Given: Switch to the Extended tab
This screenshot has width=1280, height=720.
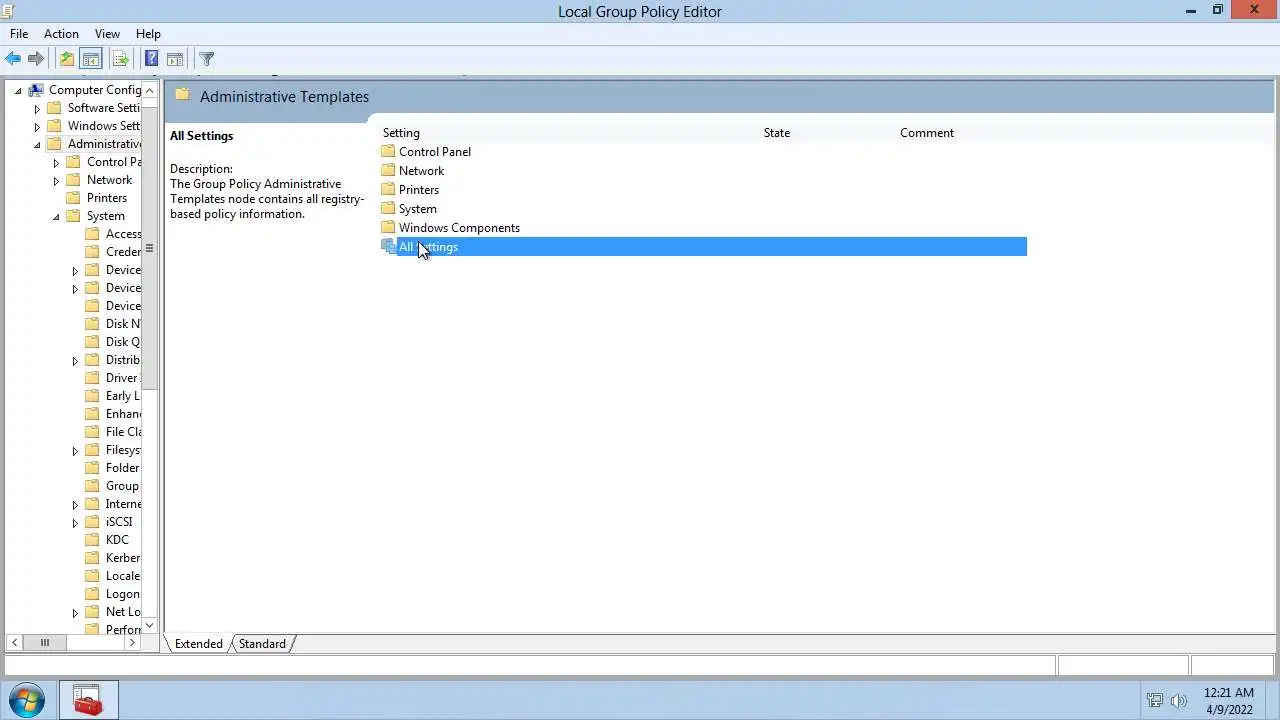Looking at the screenshot, I should click(x=198, y=644).
